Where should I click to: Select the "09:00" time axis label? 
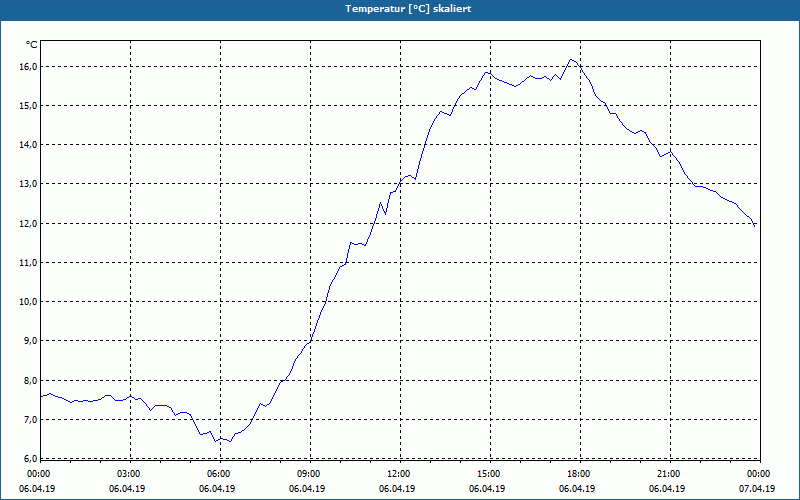309,474
